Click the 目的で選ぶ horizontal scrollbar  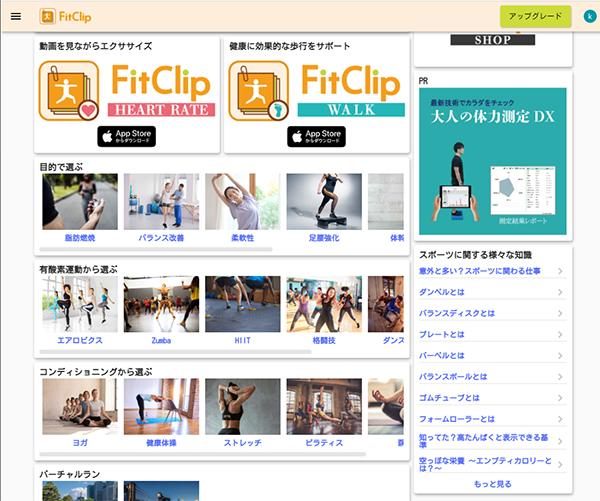pos(156,249)
